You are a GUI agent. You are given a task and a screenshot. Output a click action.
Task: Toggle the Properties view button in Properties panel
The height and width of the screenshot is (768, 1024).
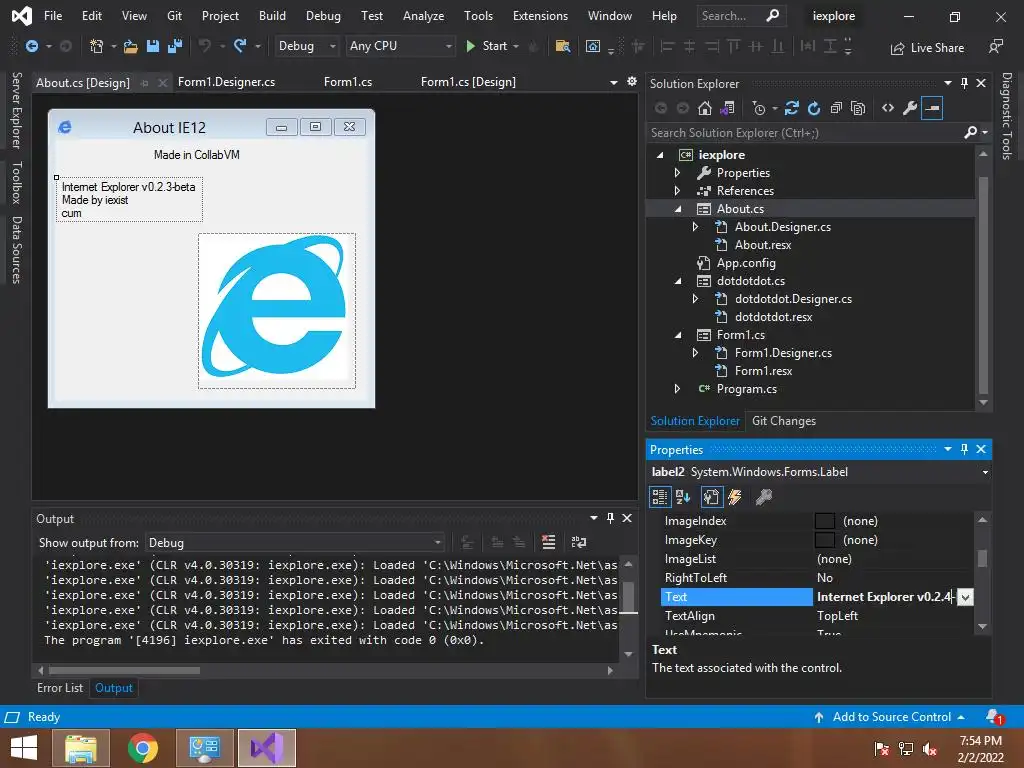point(711,497)
